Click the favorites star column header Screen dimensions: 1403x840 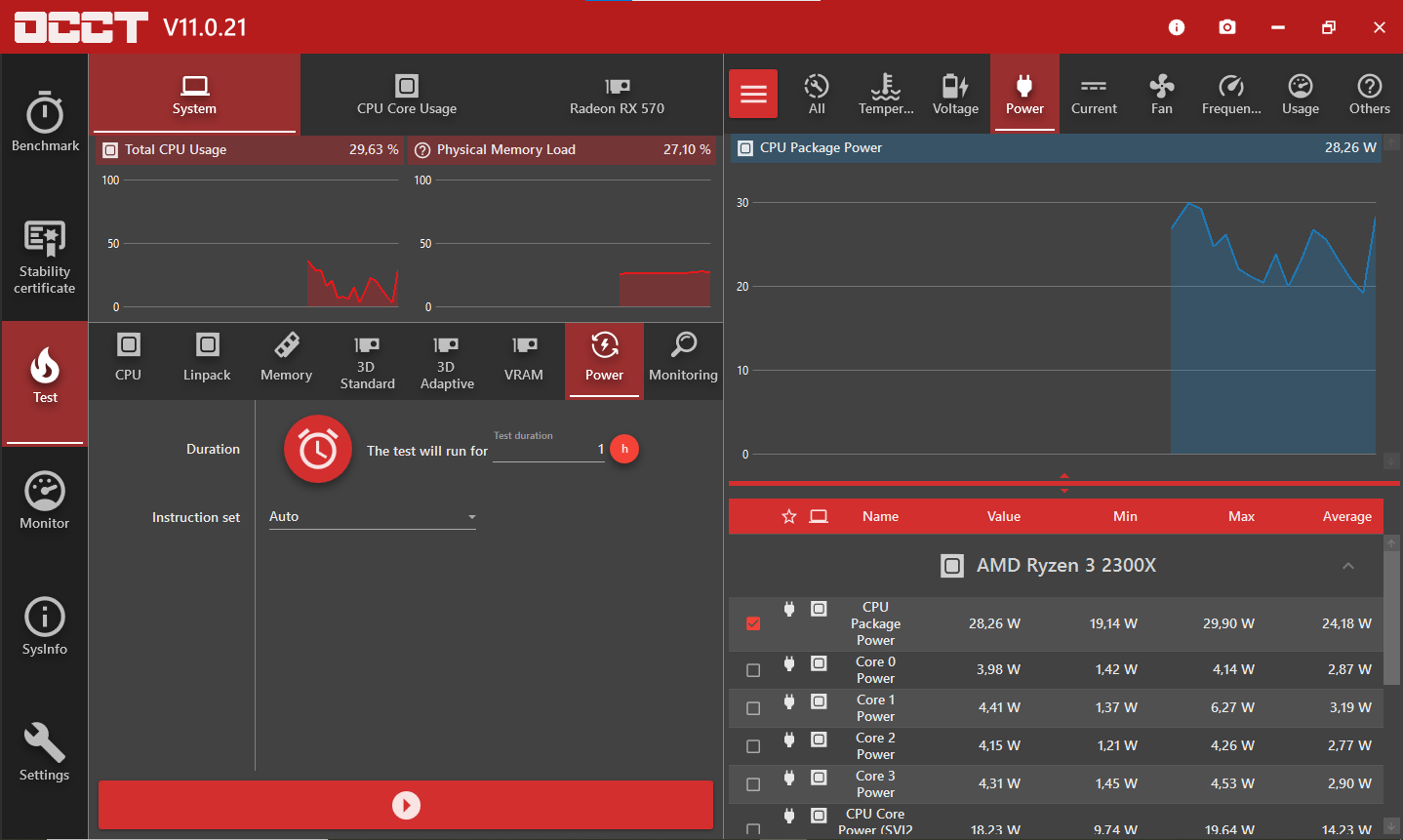point(789,517)
